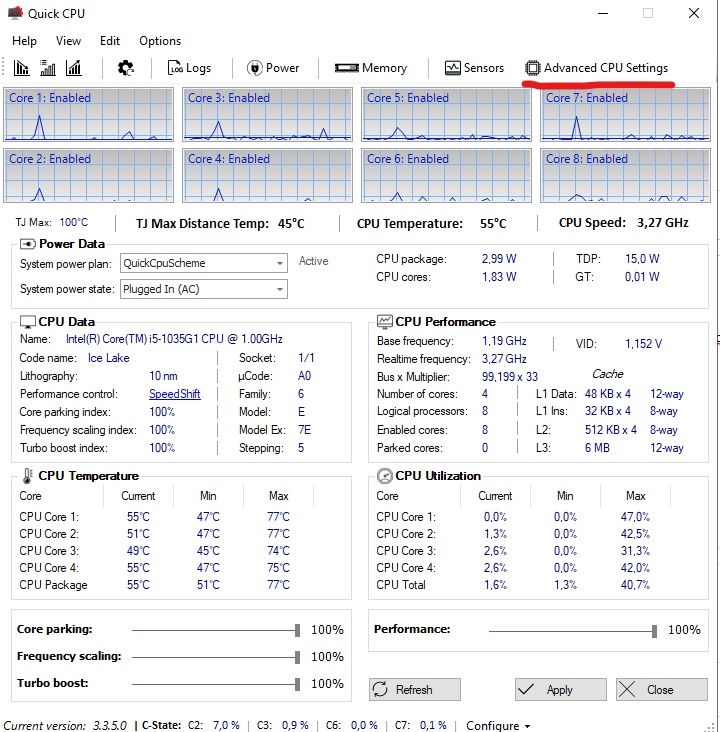The height and width of the screenshot is (732, 720).
Task: Open the third chart toolbar icon
Action: click(x=74, y=68)
